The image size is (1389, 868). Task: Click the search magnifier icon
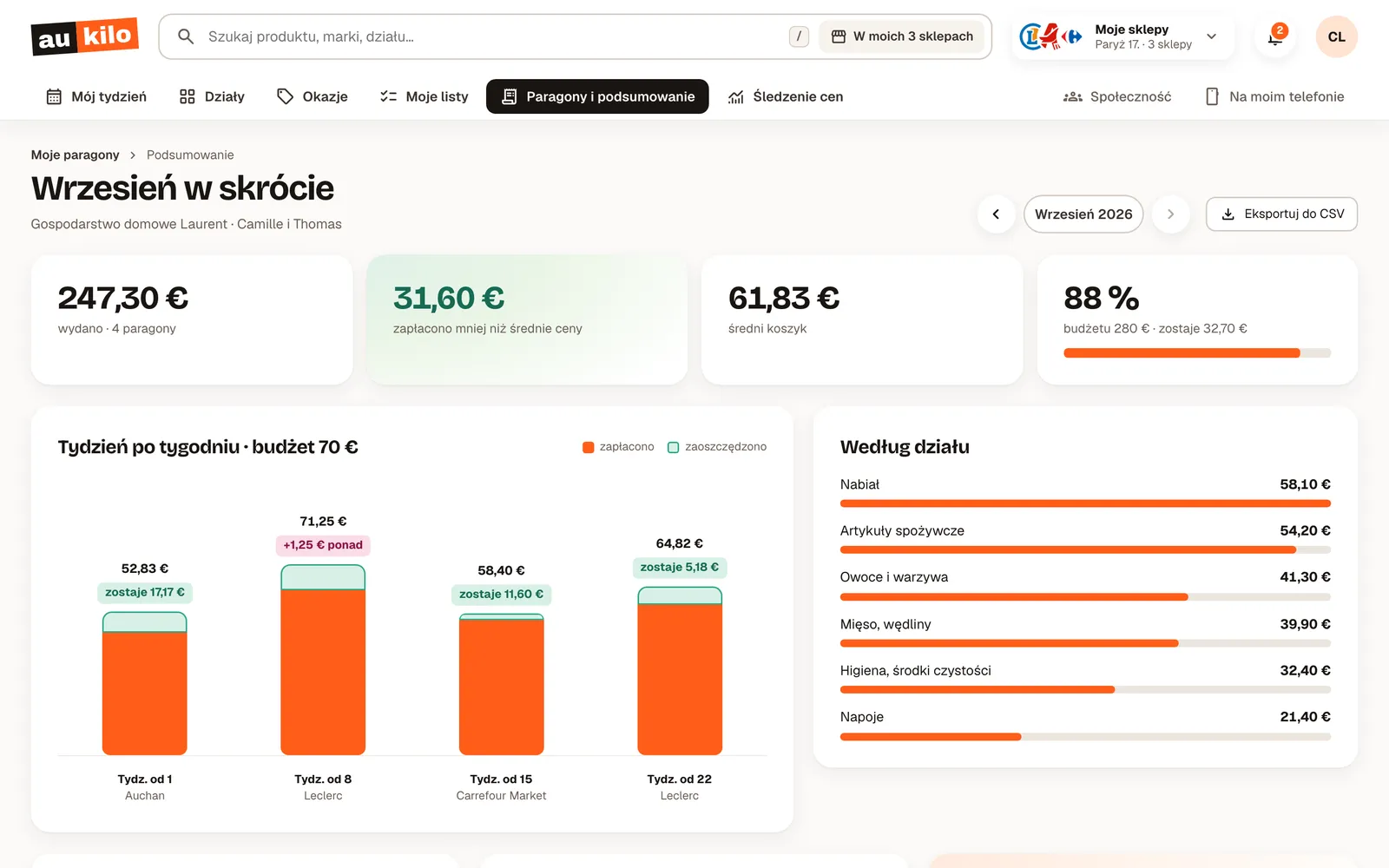point(185,36)
